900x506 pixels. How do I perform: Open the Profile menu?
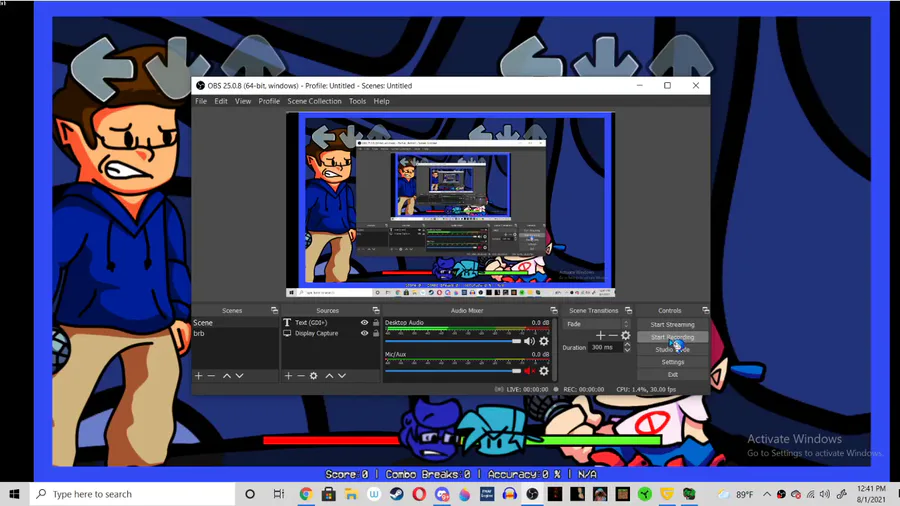[269, 101]
